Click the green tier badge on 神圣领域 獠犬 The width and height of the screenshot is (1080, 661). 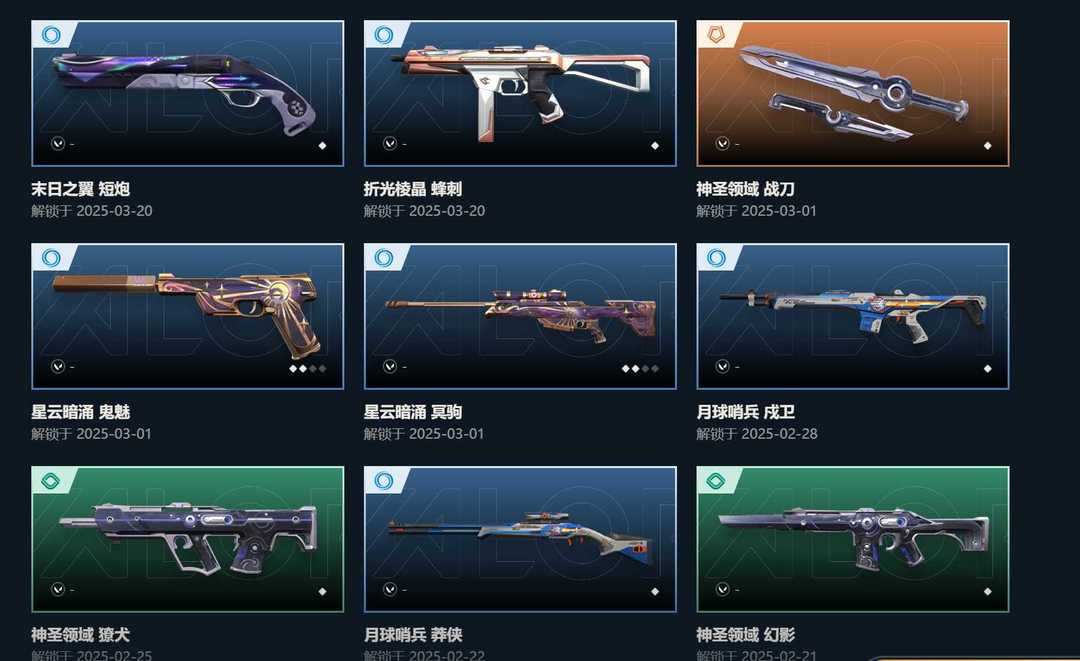(x=51, y=480)
